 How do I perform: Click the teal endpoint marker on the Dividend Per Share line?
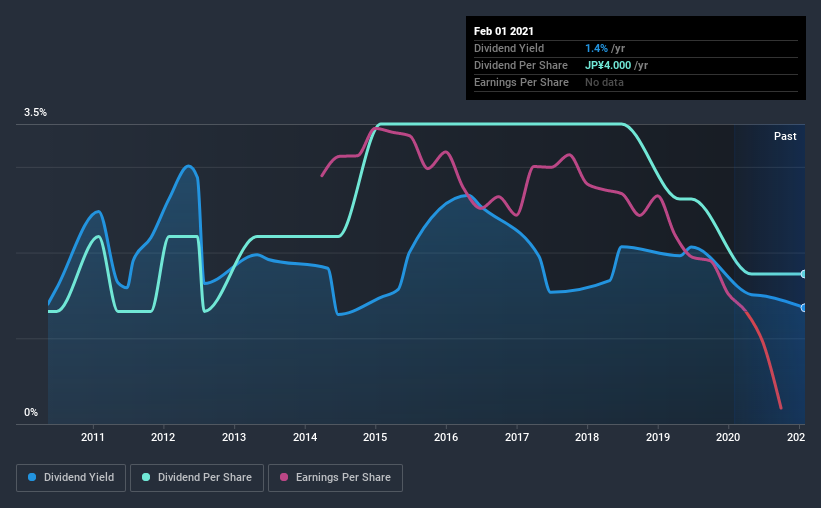coord(803,274)
